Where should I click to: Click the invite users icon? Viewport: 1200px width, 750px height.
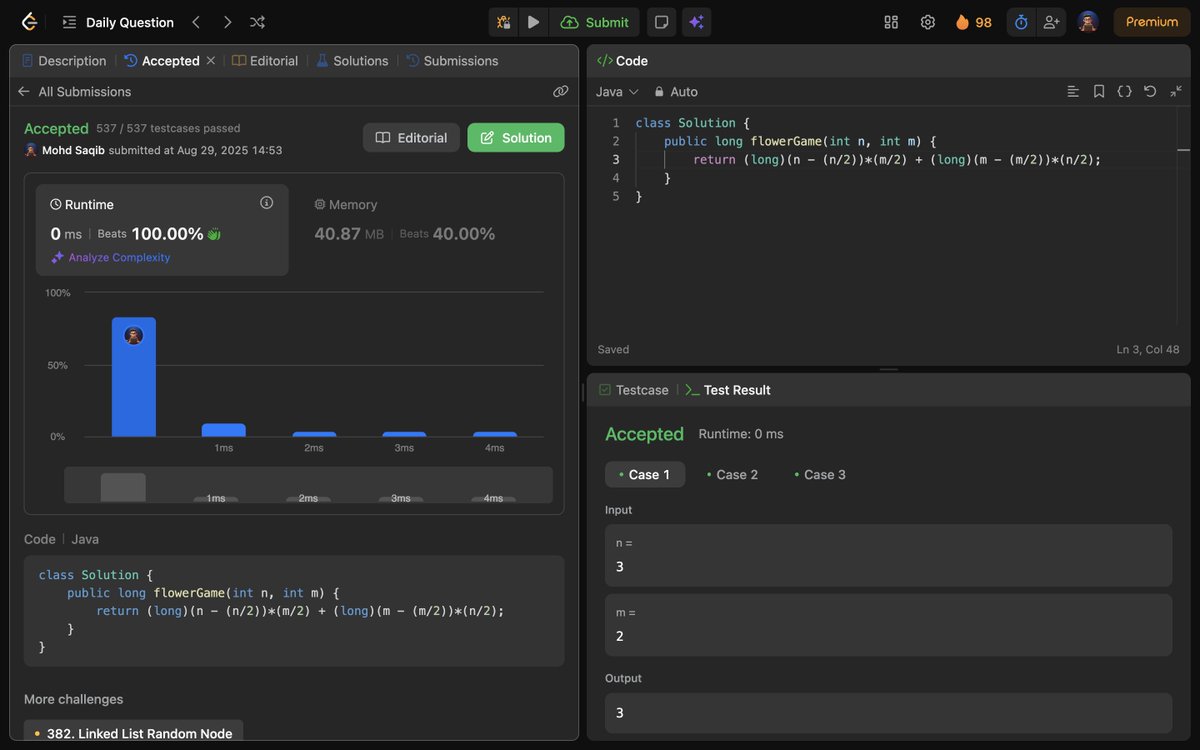click(1050, 22)
